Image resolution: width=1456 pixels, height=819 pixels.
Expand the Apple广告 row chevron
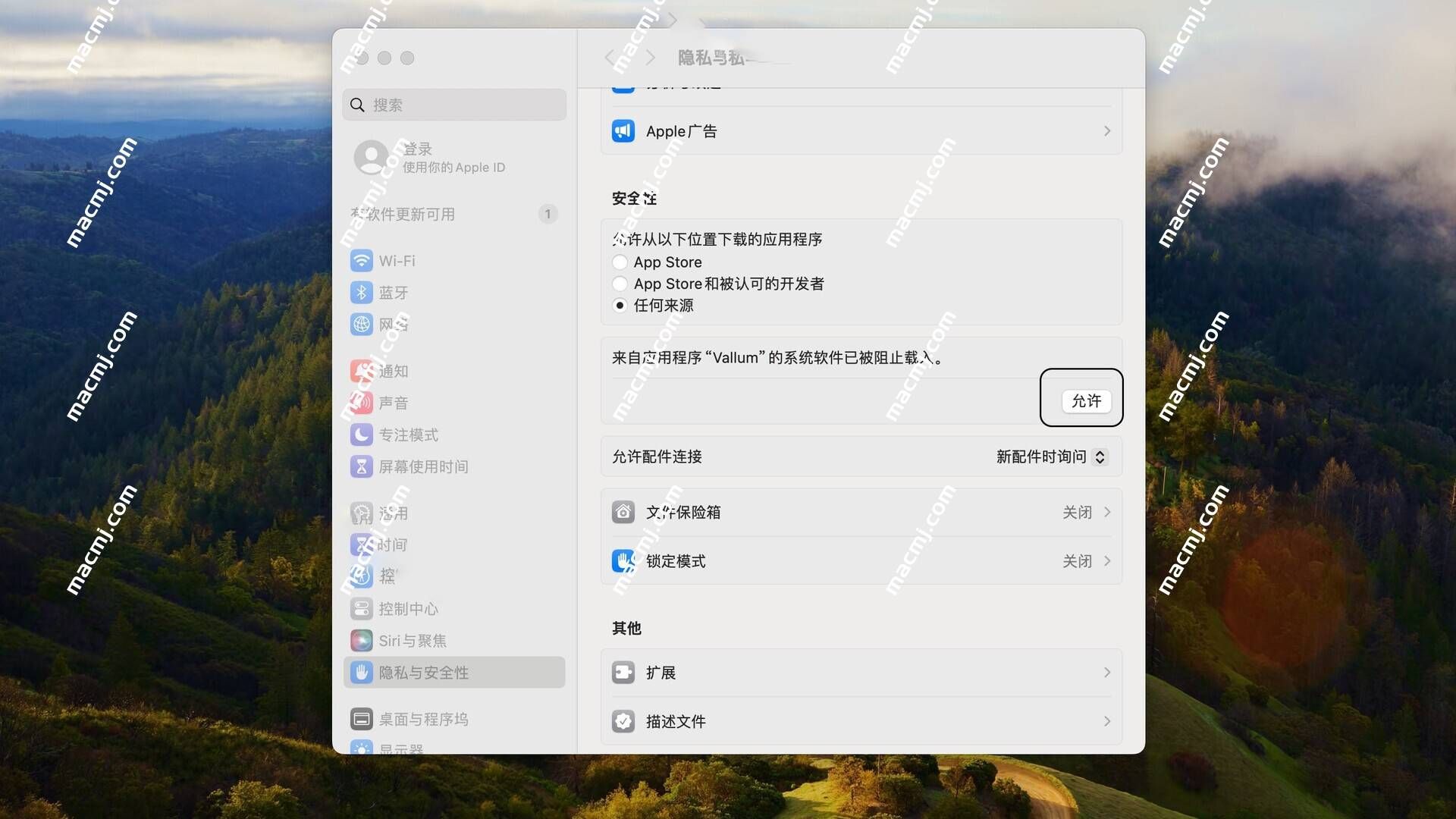click(x=1107, y=131)
